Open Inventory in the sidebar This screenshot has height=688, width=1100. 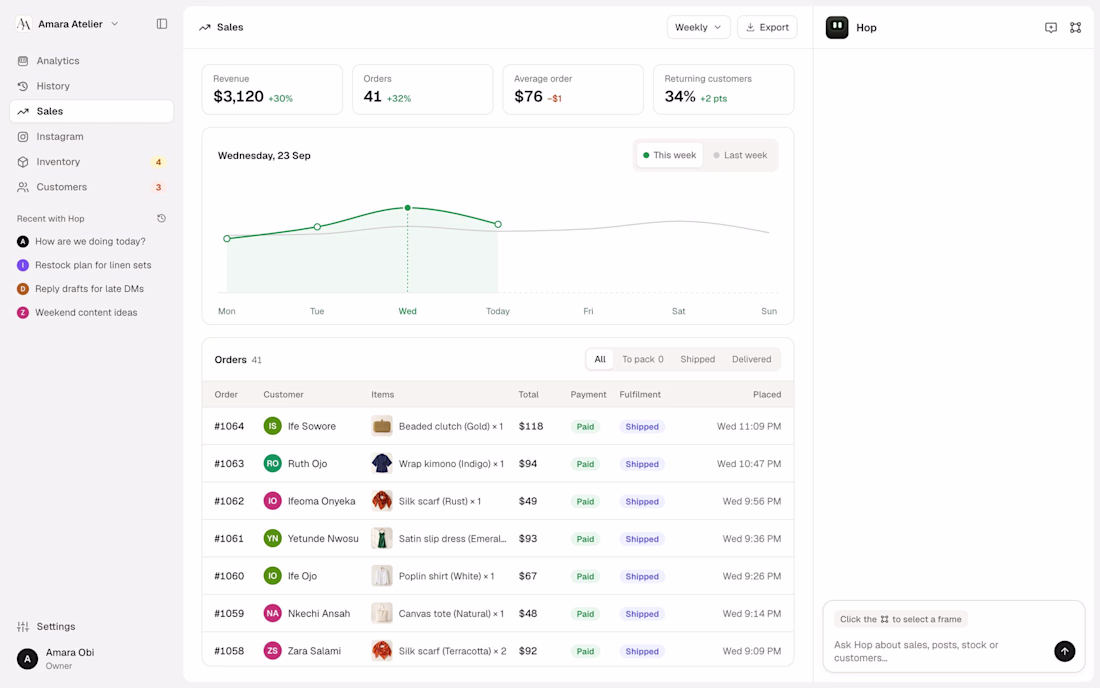click(92, 162)
